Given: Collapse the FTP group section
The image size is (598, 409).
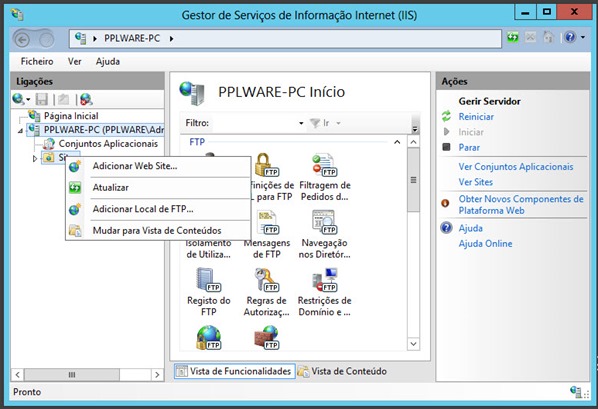Looking at the screenshot, I should pos(397,142).
